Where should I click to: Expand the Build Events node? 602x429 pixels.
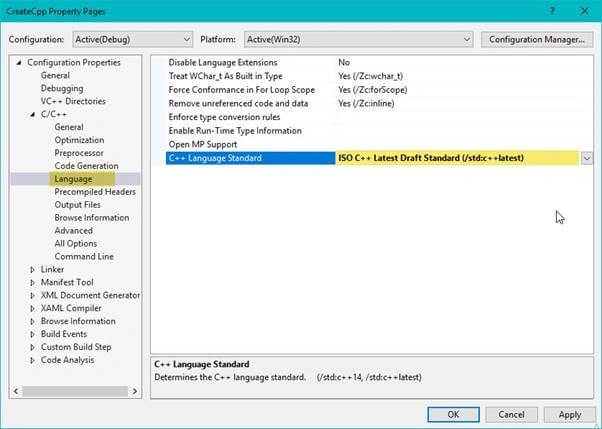32,334
